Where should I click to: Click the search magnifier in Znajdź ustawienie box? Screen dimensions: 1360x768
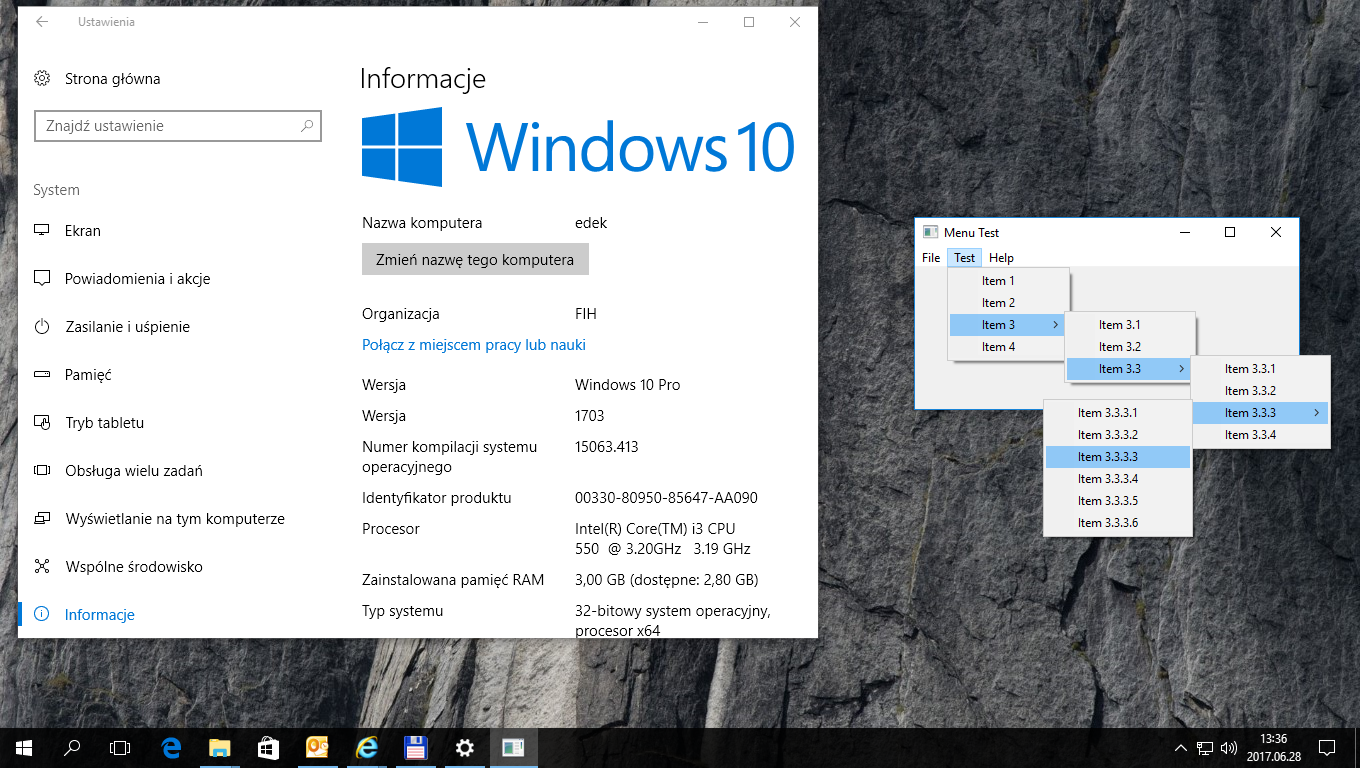pyautogui.click(x=307, y=126)
